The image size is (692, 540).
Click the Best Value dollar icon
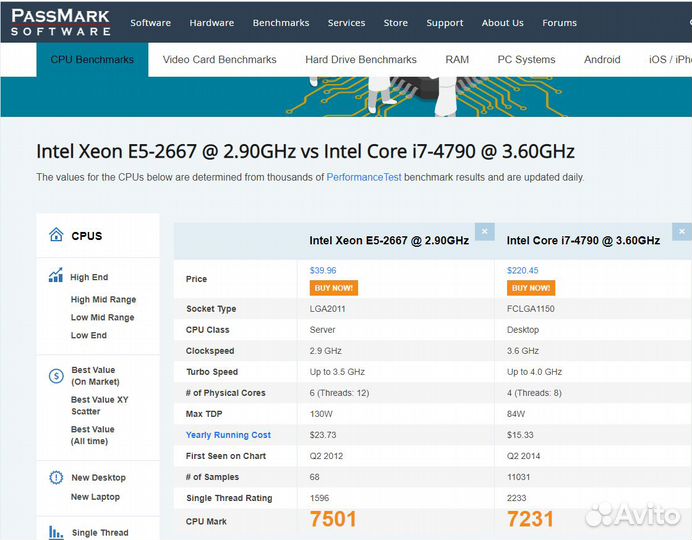(x=56, y=376)
